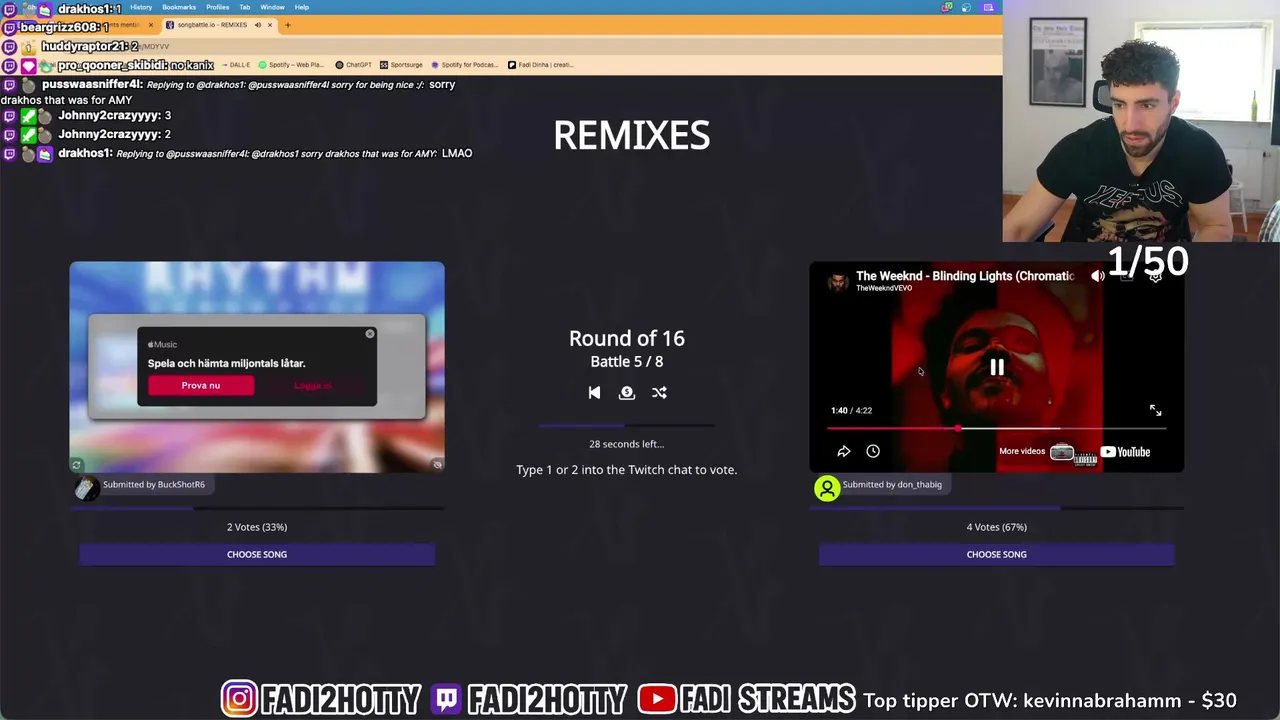1280x720 pixels.
Task: Close the songbattle.io REMIXES tab
Action: coord(269,25)
